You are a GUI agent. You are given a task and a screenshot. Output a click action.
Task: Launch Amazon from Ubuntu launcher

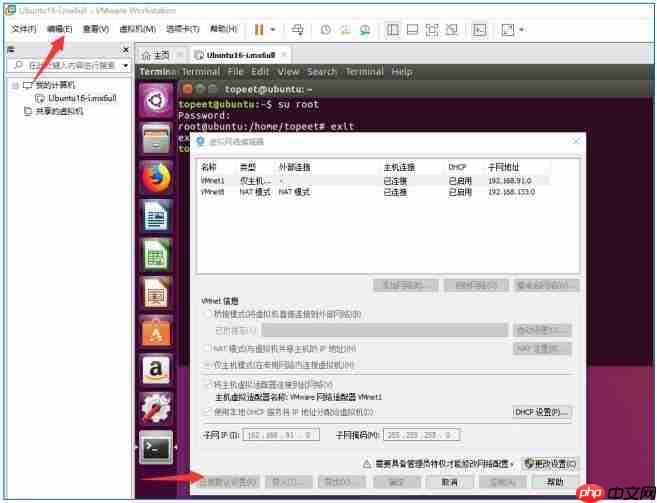click(156, 369)
